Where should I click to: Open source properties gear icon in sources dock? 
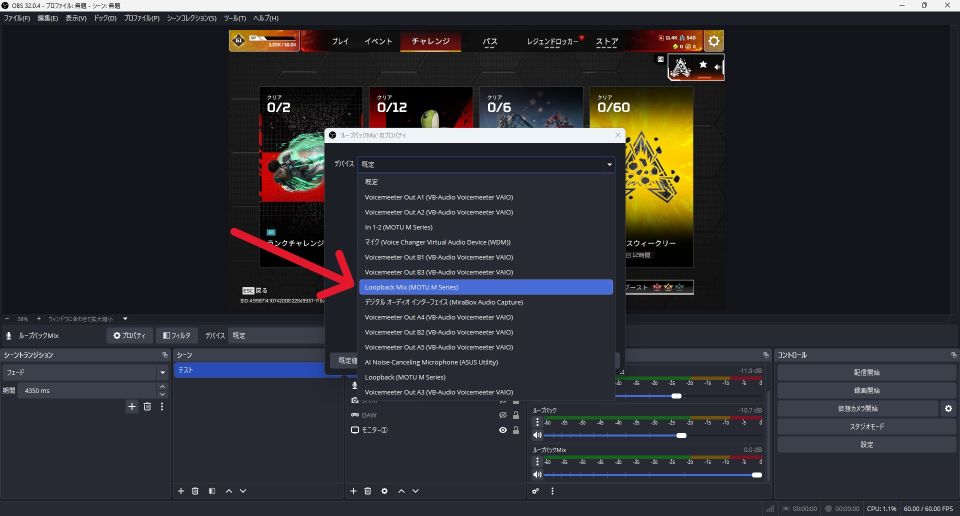(385, 491)
